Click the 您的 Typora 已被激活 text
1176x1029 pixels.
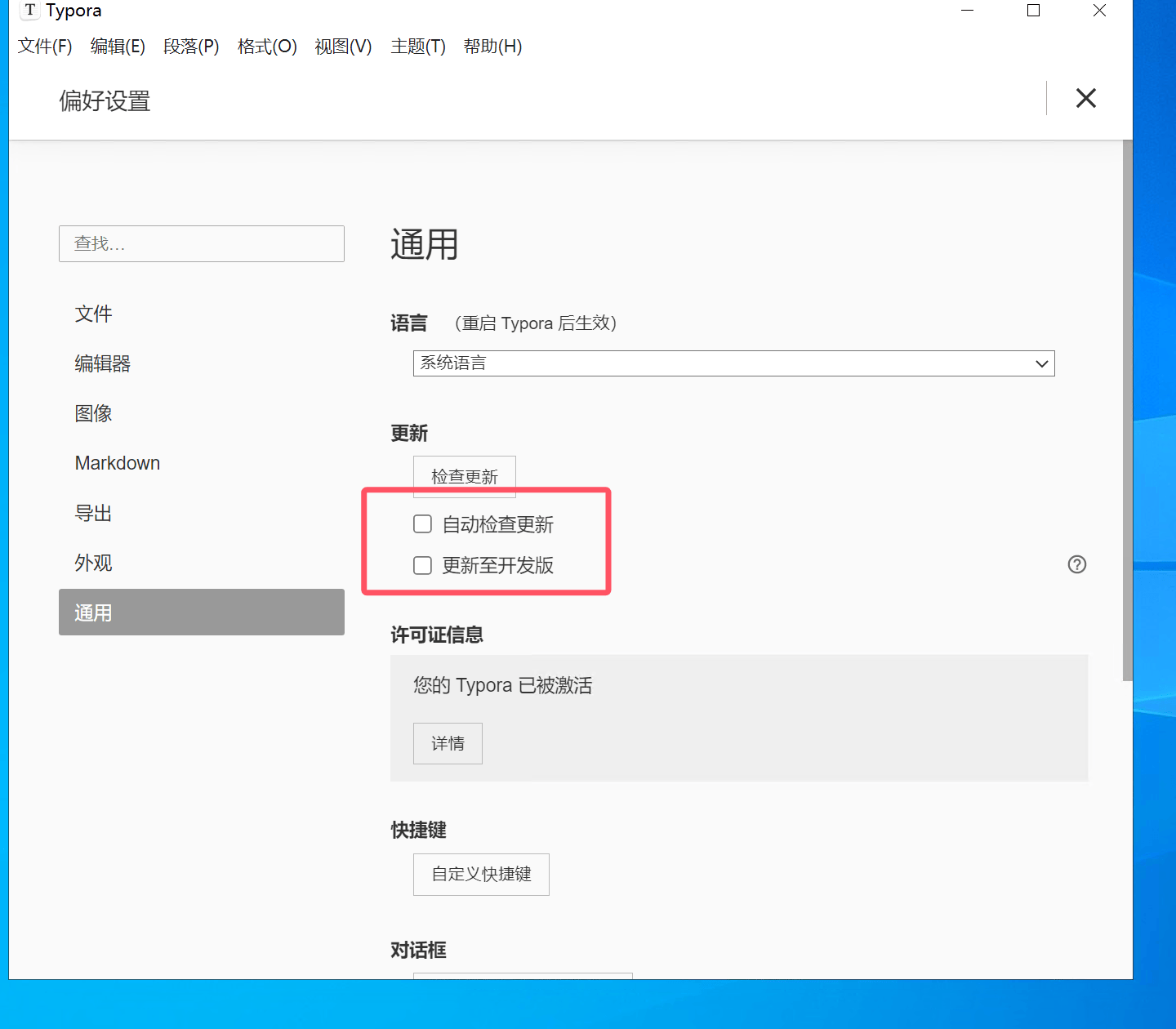503,685
